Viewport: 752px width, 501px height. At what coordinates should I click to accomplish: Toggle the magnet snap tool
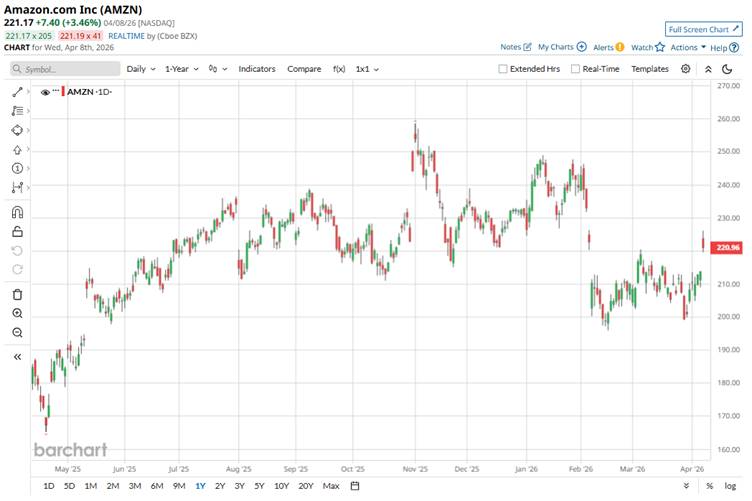[17, 212]
